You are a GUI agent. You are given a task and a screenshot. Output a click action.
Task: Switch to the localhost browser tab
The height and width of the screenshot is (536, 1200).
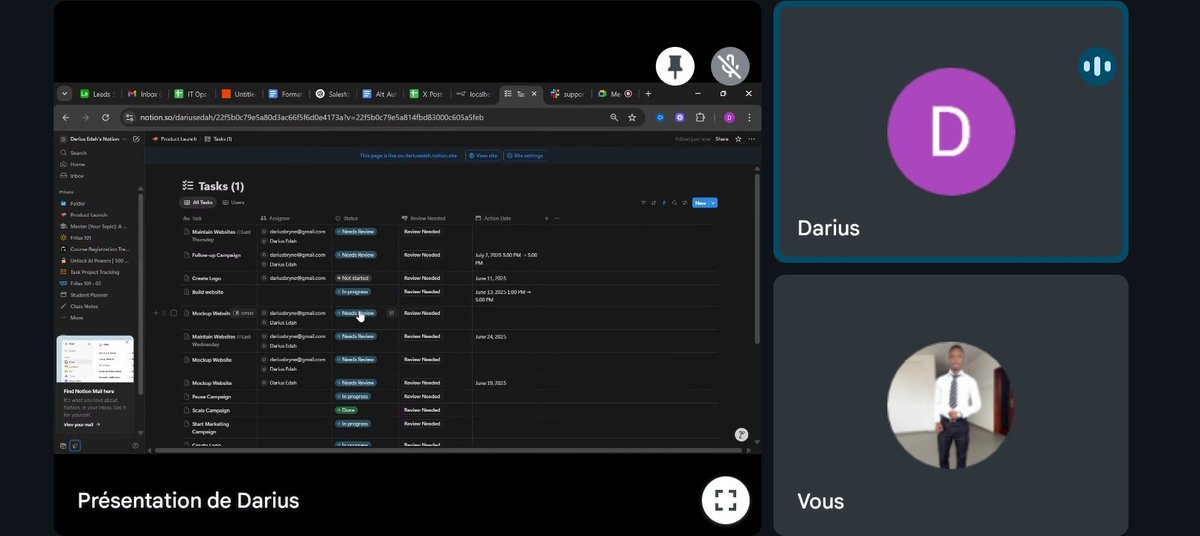point(474,94)
